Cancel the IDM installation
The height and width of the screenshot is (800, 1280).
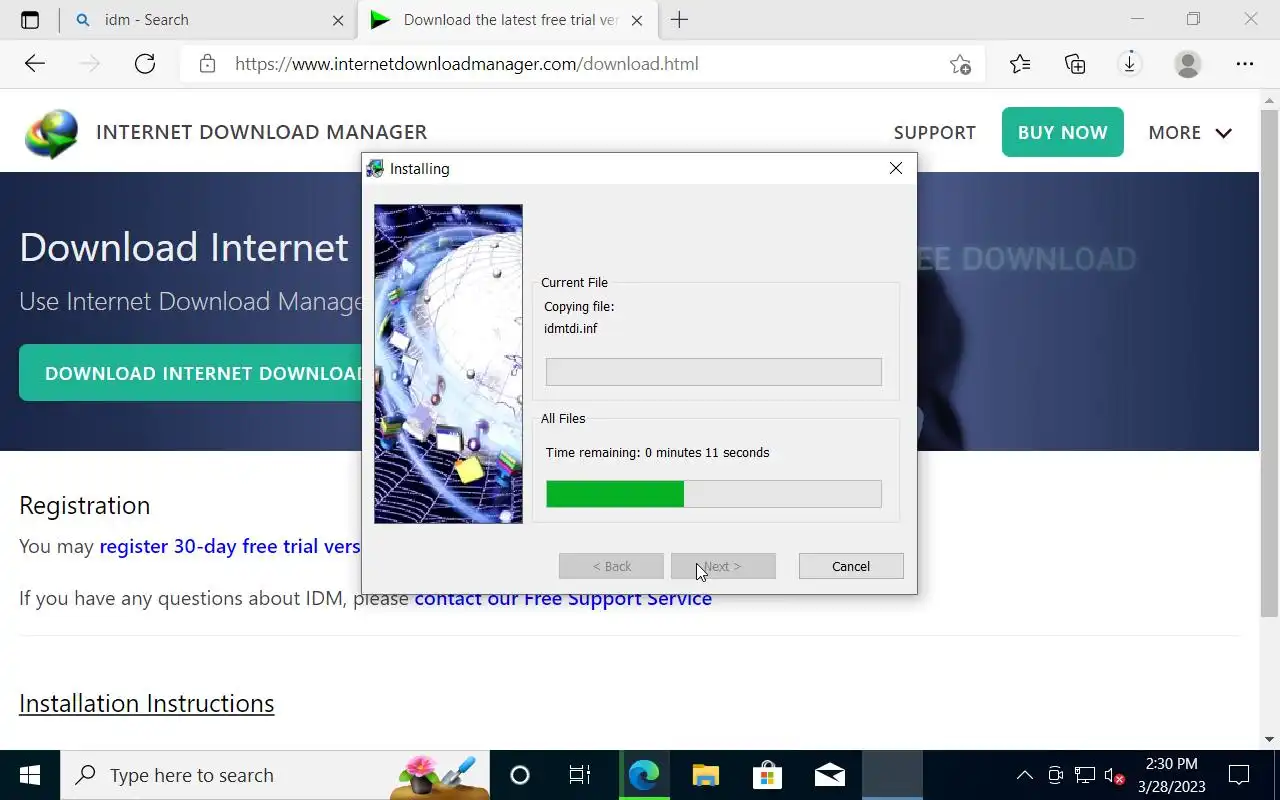[x=851, y=566]
